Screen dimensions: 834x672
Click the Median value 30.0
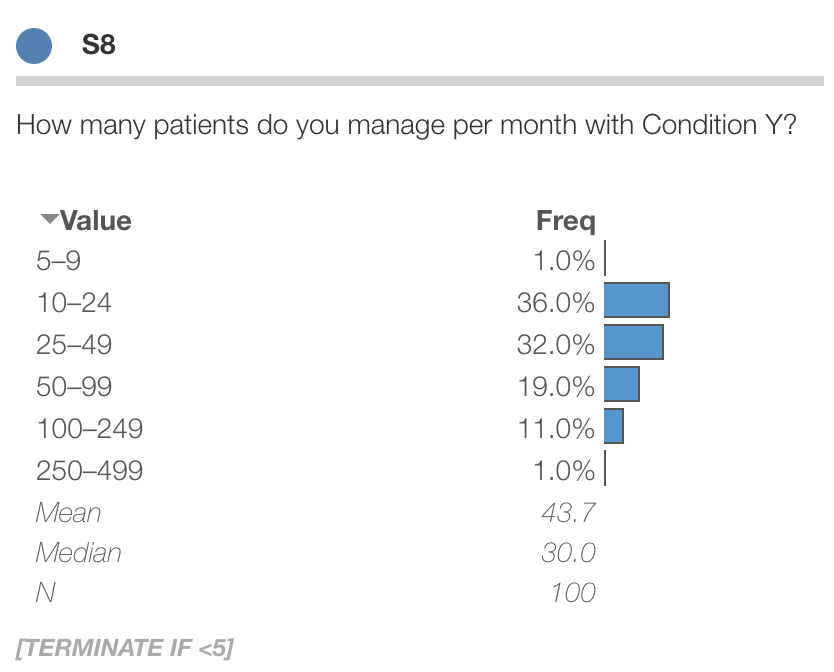pos(568,553)
